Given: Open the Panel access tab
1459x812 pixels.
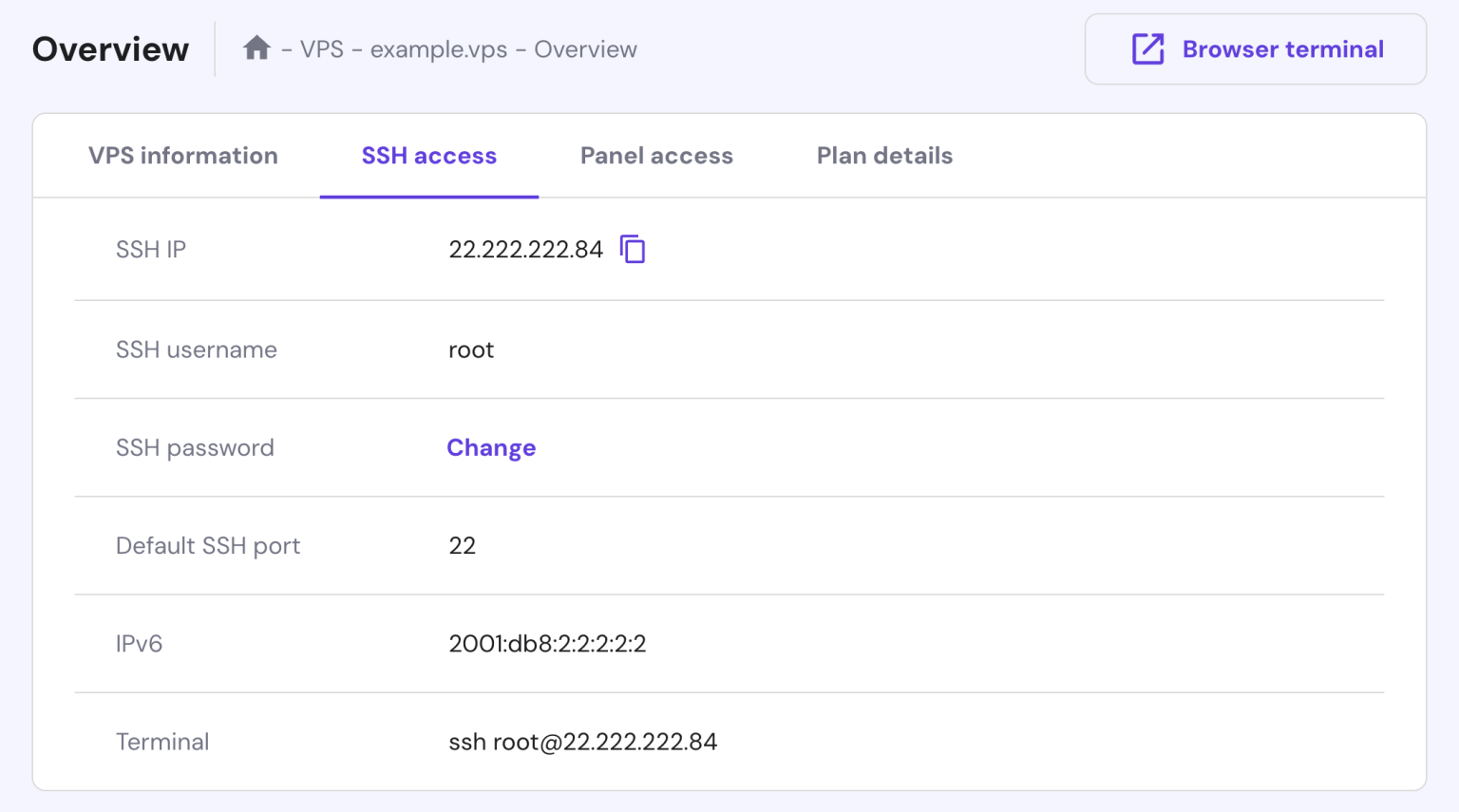Looking at the screenshot, I should (x=656, y=155).
